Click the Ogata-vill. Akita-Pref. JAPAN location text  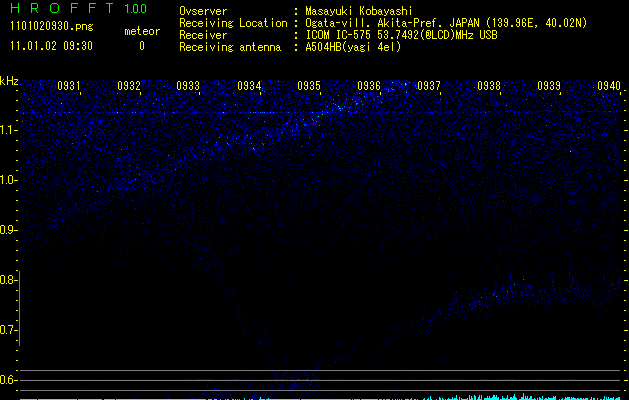tap(446, 23)
